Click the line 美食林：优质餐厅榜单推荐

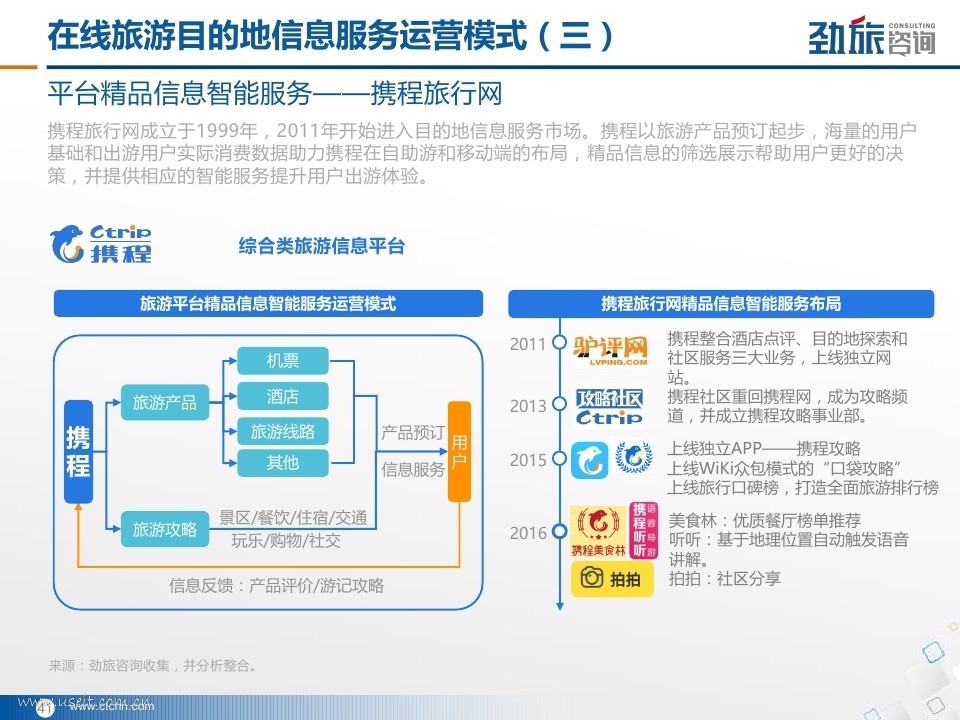(x=765, y=520)
